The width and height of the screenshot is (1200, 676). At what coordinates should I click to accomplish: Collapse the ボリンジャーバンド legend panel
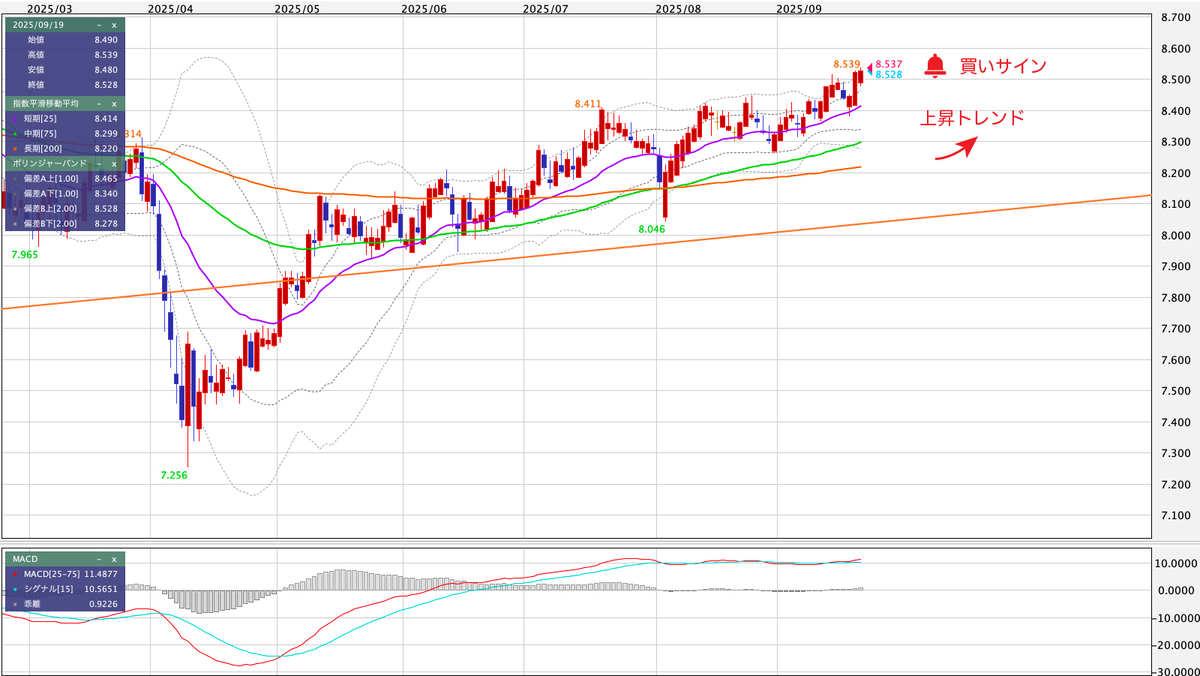[x=99, y=162]
